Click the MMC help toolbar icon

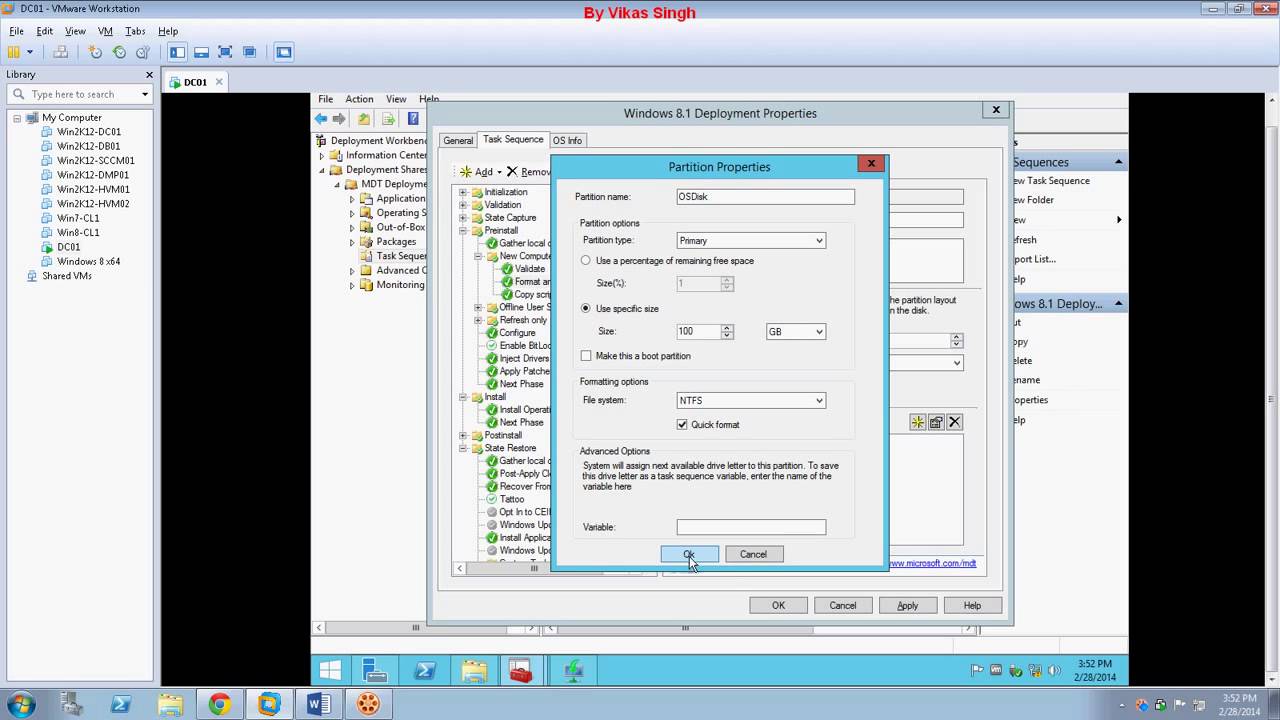click(x=413, y=119)
